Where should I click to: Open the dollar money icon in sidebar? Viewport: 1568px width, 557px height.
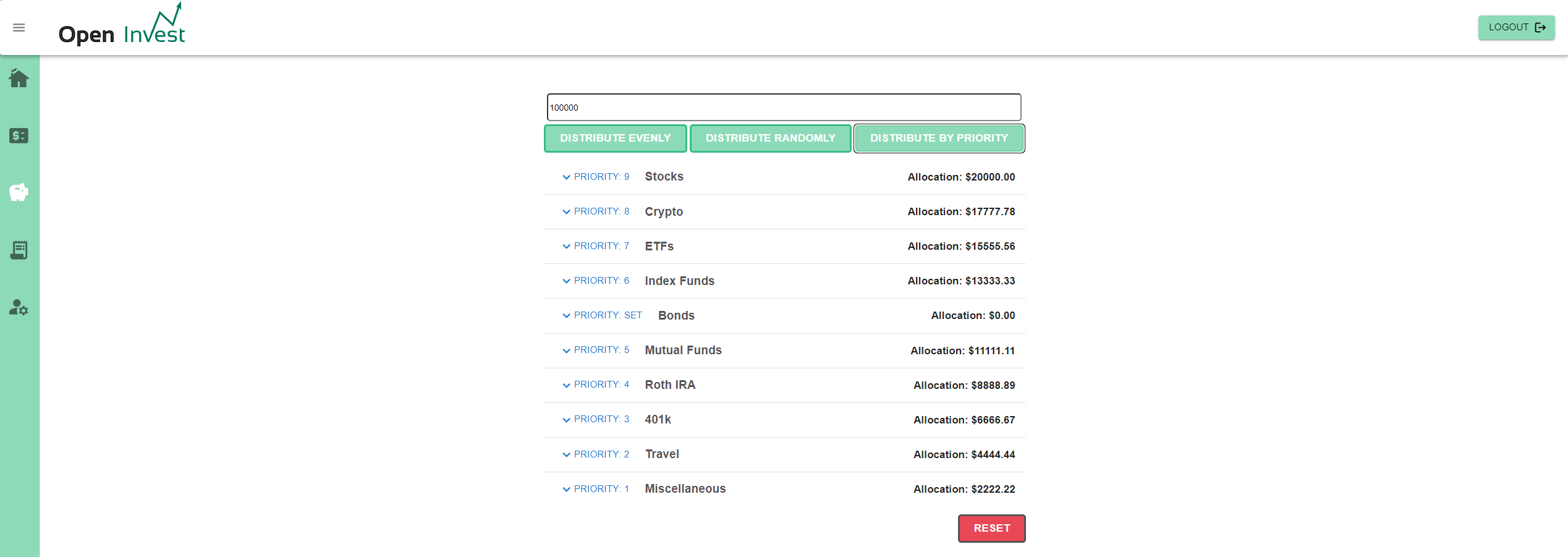coord(19,135)
